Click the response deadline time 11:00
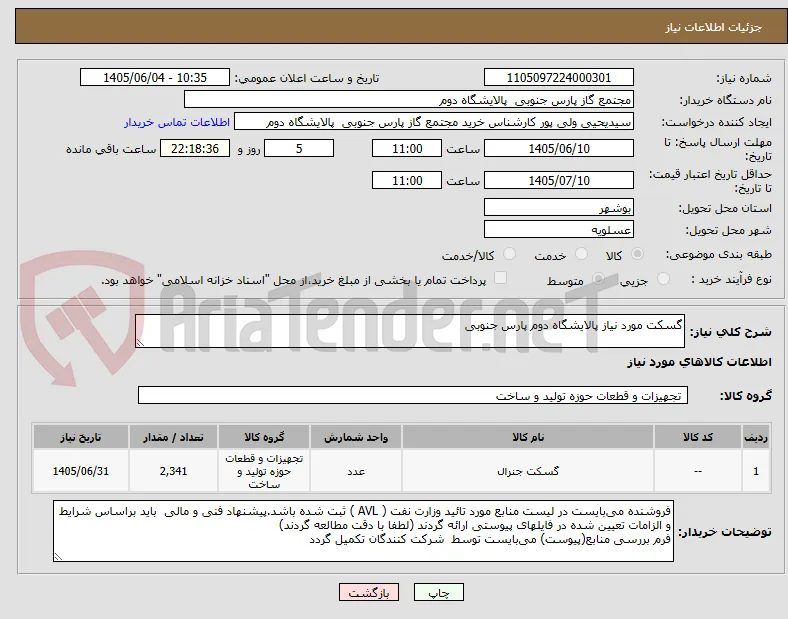788x619 pixels. (x=407, y=149)
